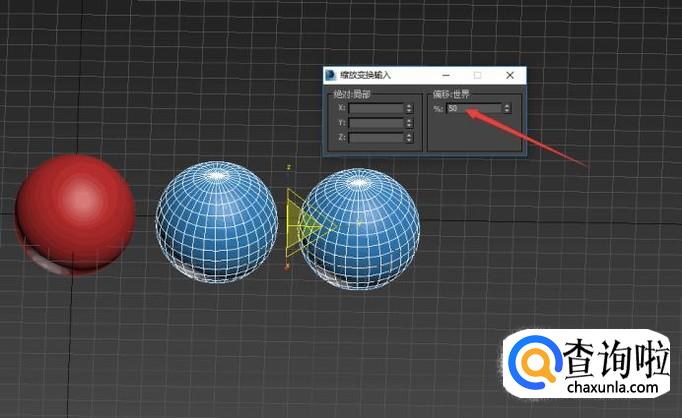Click the spinner arrows beside the % field

pyautogui.click(x=507, y=108)
